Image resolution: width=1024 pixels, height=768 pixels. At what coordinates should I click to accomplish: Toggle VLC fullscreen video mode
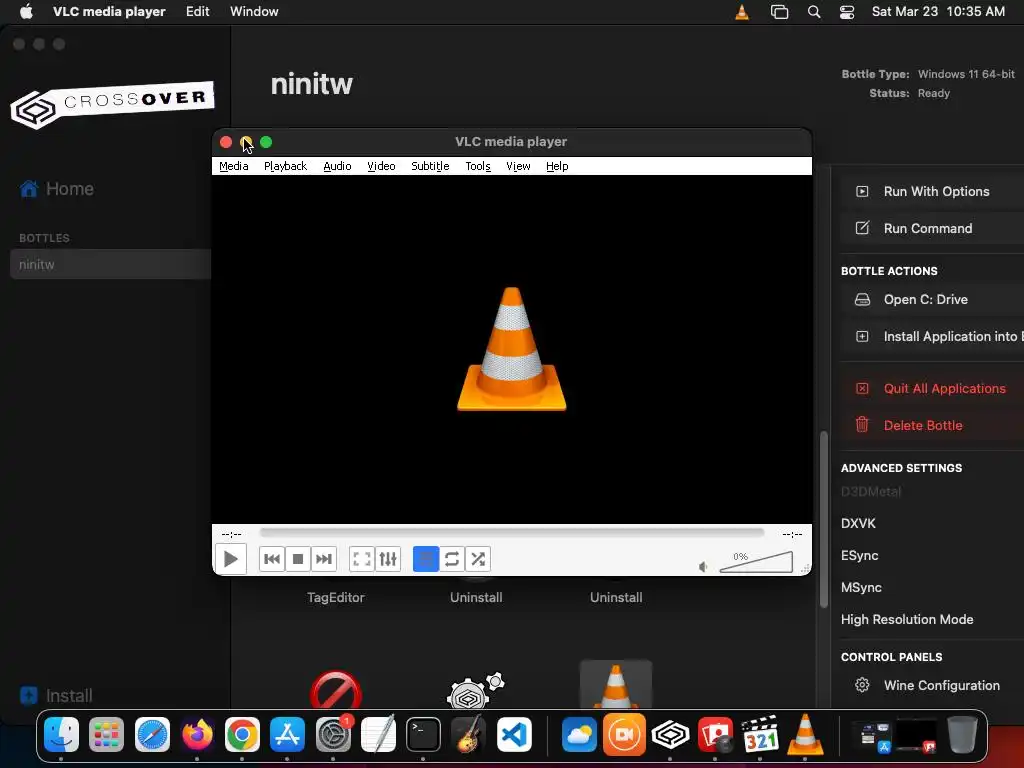click(x=362, y=559)
